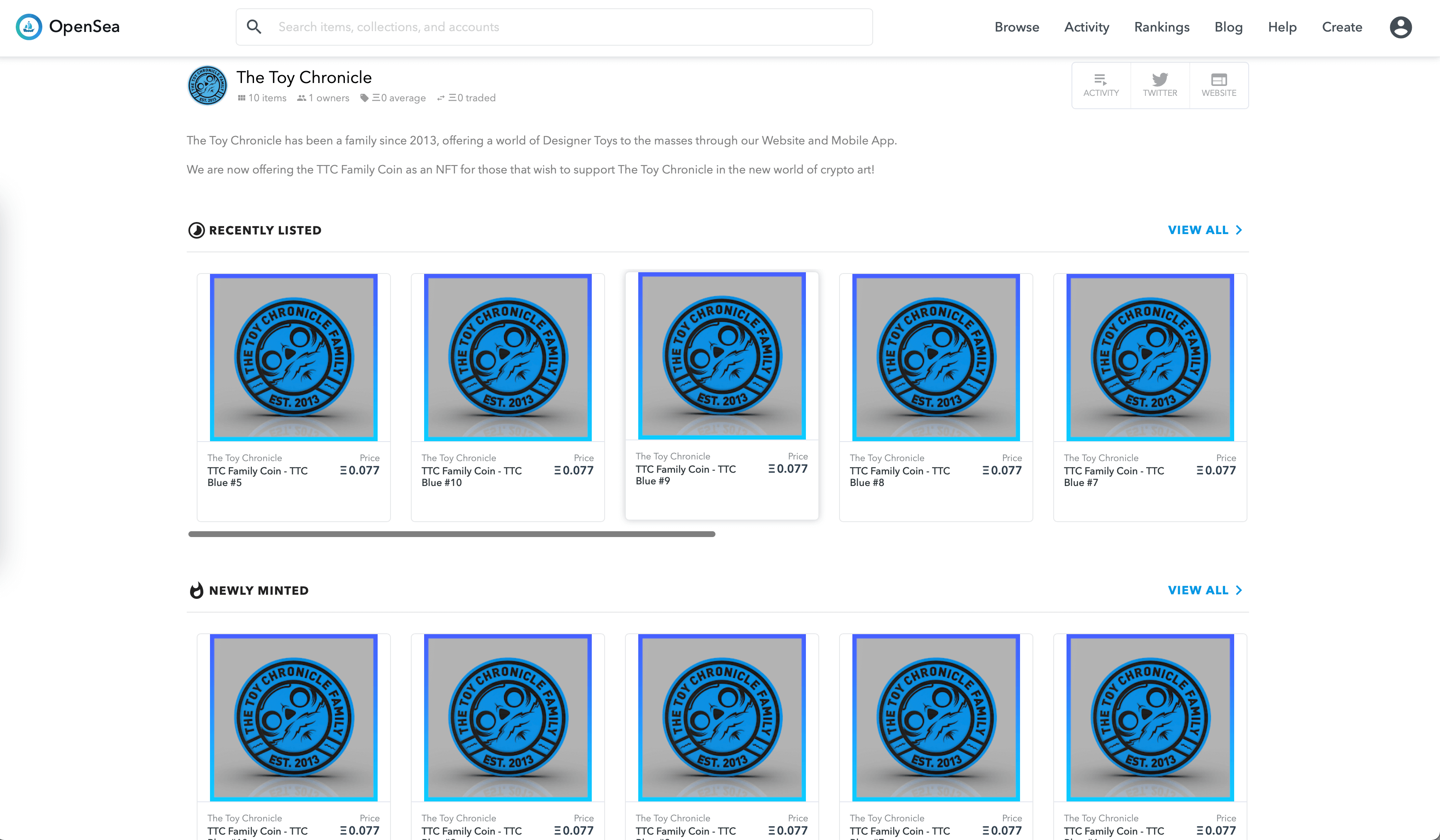Open the Help nav item
The image size is (1440, 840).
pyautogui.click(x=1282, y=27)
